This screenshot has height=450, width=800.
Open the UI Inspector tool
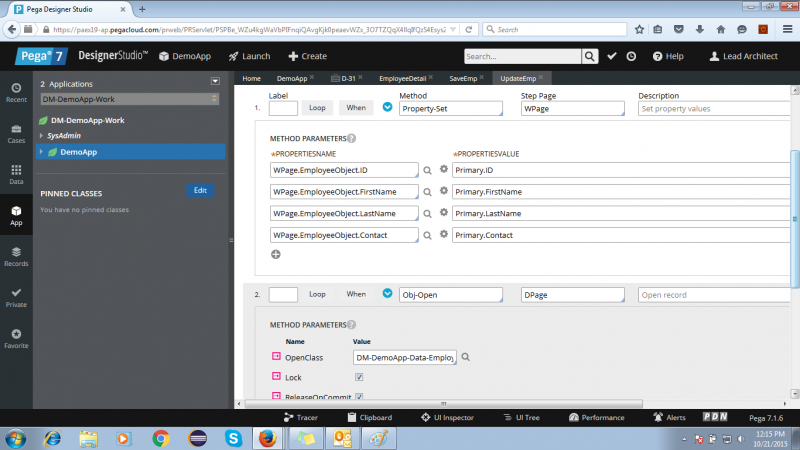click(x=447, y=417)
